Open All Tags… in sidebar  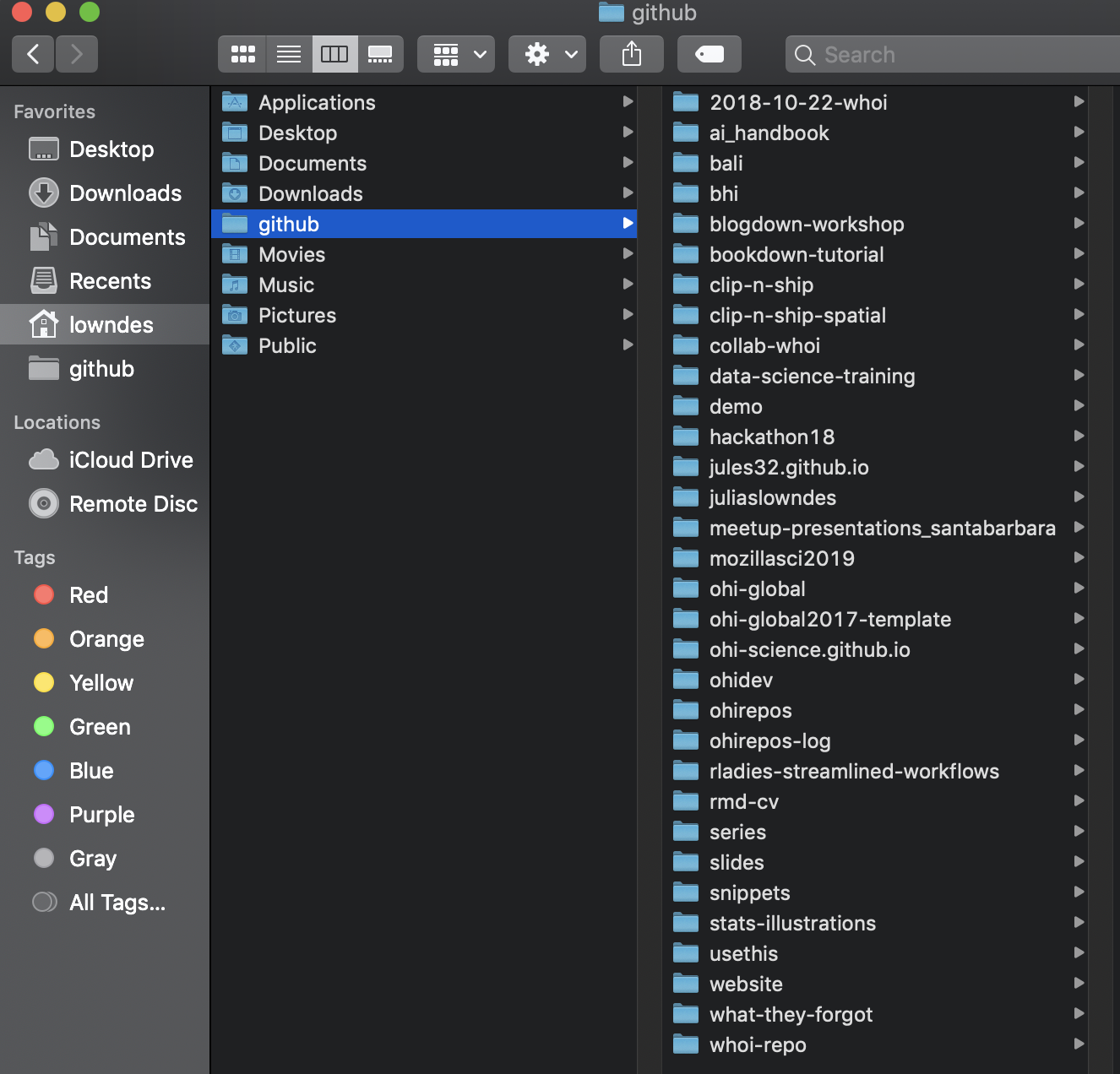(x=117, y=903)
